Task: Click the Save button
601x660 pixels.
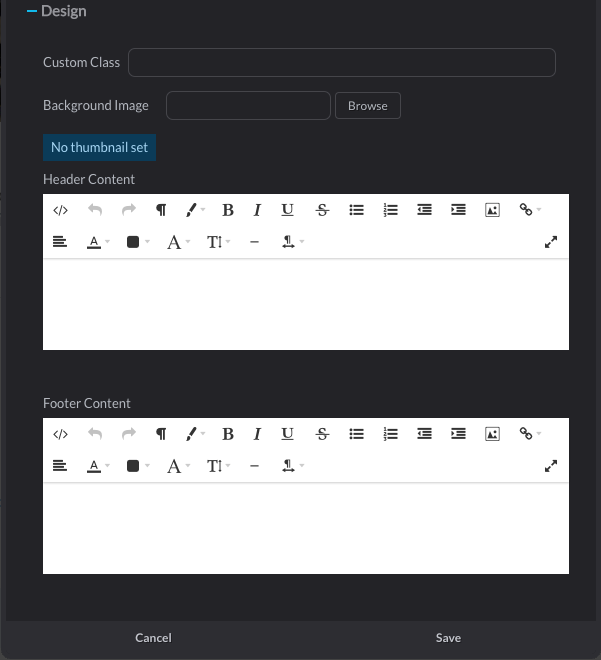Action: click(x=448, y=638)
